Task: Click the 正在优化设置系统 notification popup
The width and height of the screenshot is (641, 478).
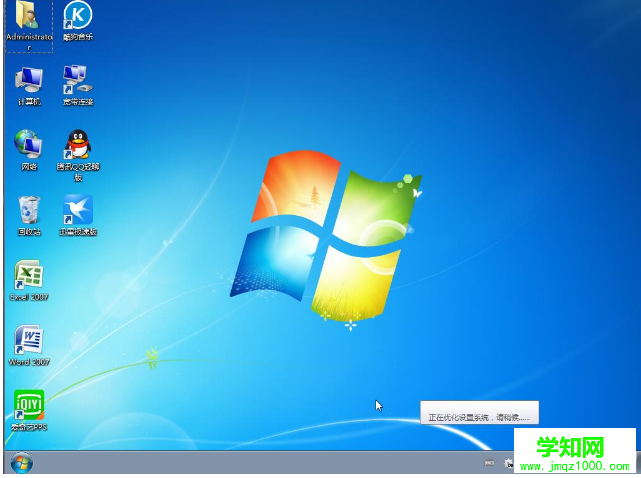Action: (x=479, y=413)
